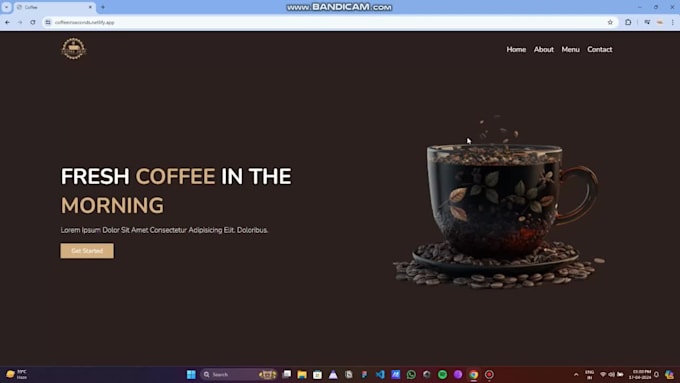The image size is (680, 383).
Task: Reload the page
Action: click(x=33, y=22)
